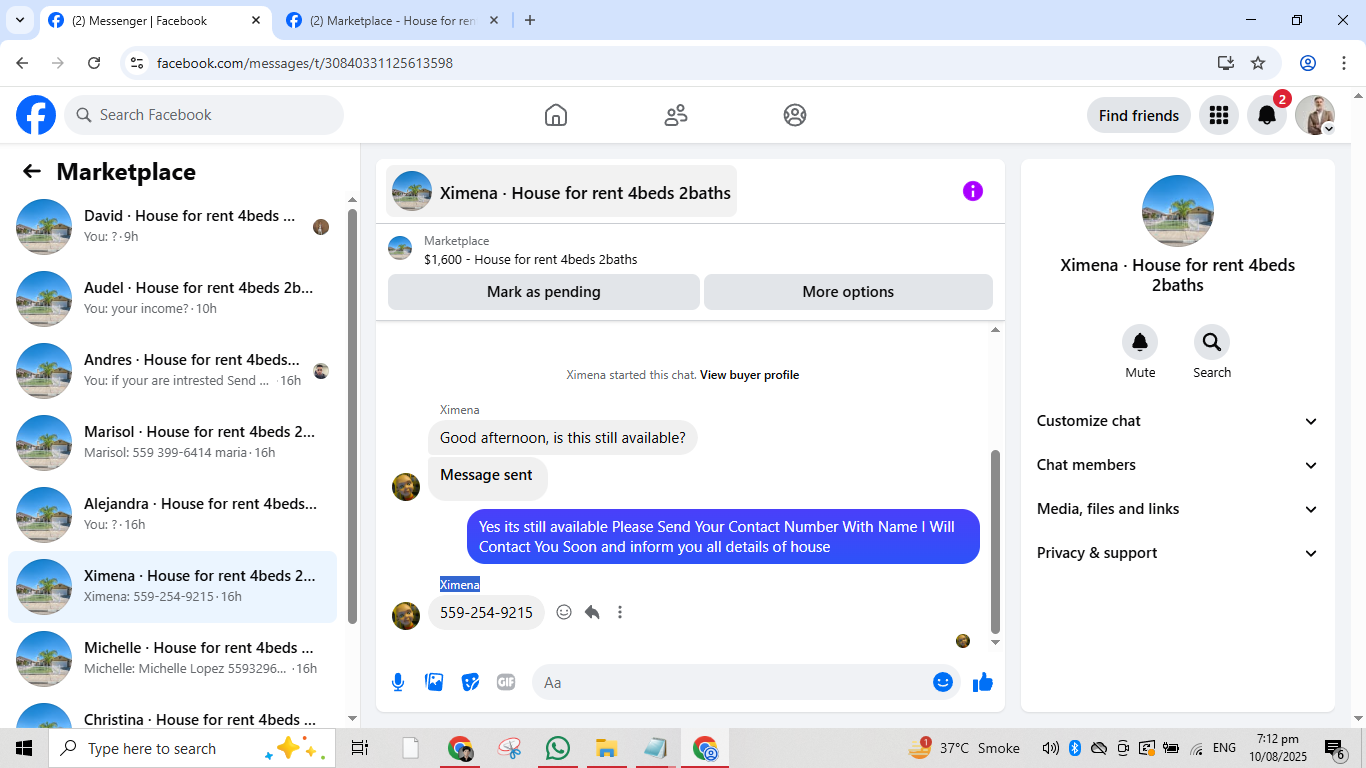Open the taskbar volume icon

(1050, 748)
